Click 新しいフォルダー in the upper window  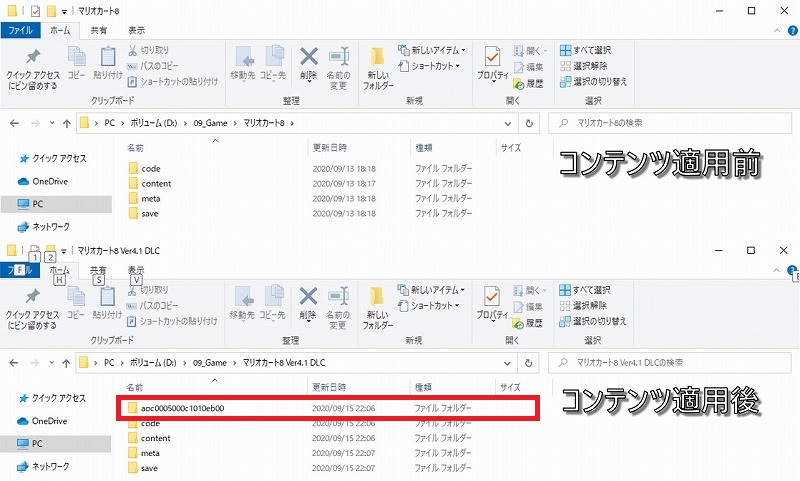[378, 68]
